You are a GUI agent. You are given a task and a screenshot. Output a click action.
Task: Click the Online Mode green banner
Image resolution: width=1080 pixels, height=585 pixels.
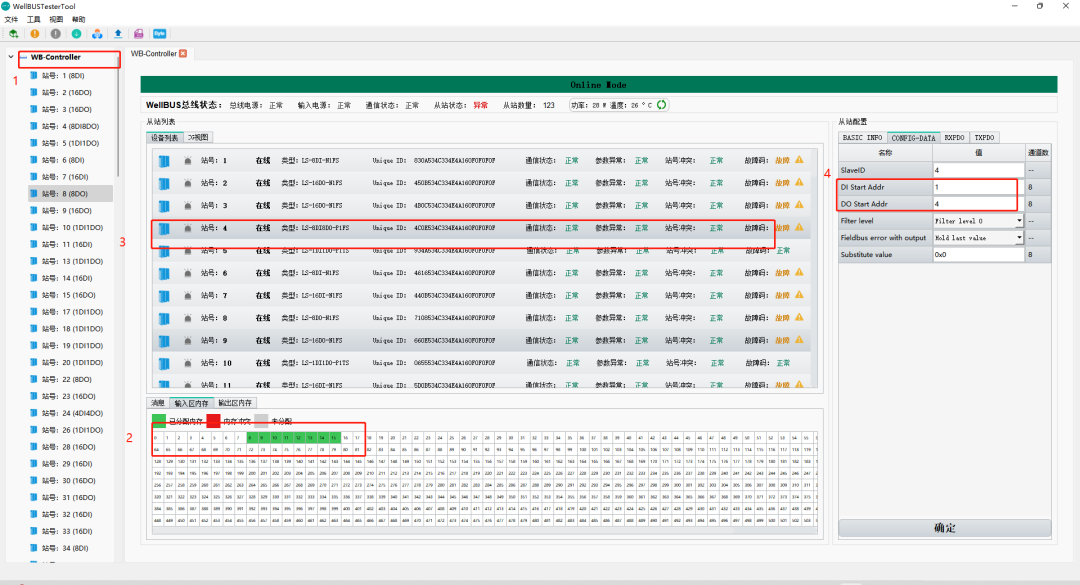pyautogui.click(x=599, y=85)
